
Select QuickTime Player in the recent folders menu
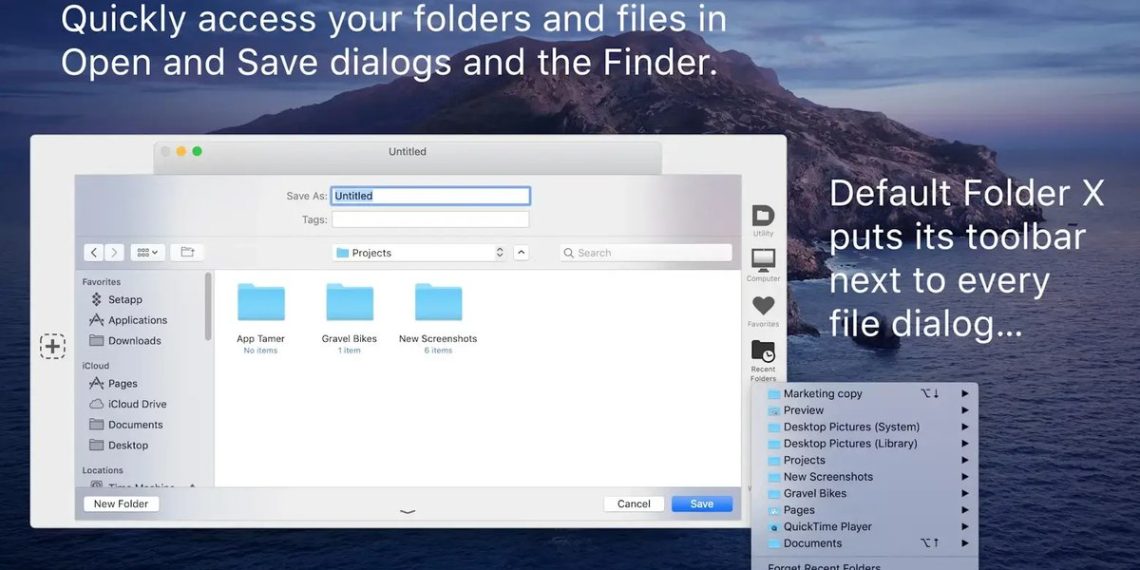pos(827,527)
